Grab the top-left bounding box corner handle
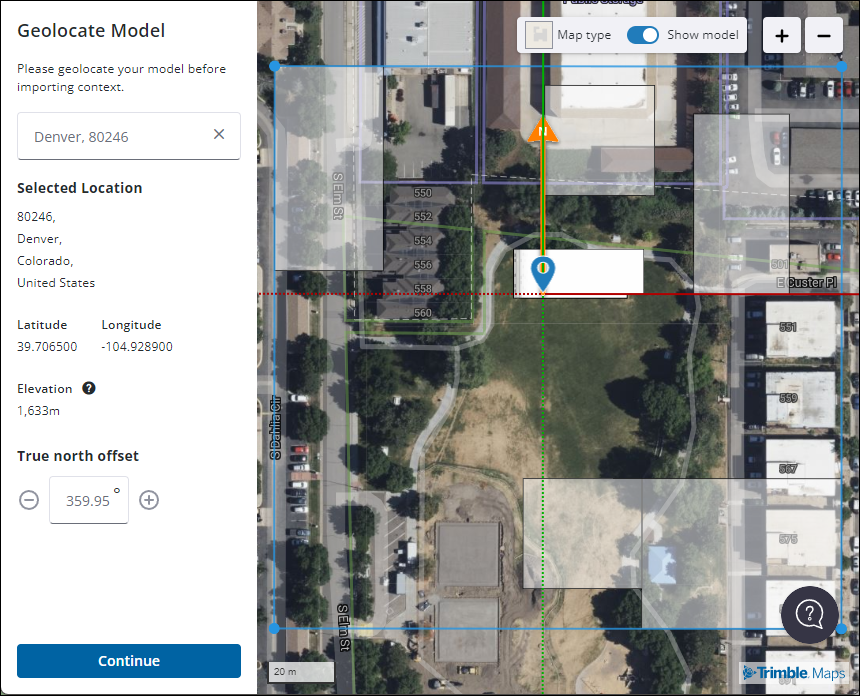This screenshot has width=860, height=696. pyautogui.click(x=275, y=67)
